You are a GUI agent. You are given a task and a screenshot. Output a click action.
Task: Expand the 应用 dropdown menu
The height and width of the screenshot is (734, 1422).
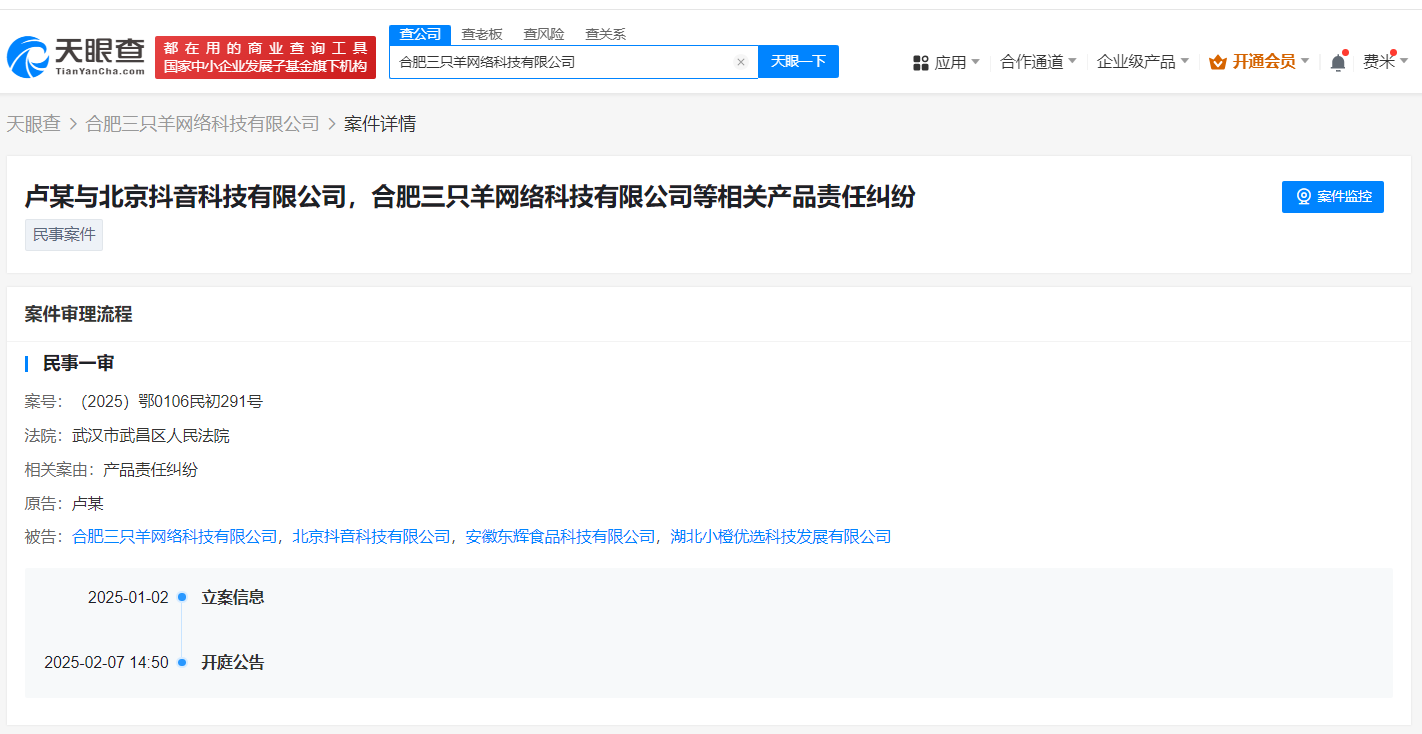click(946, 62)
